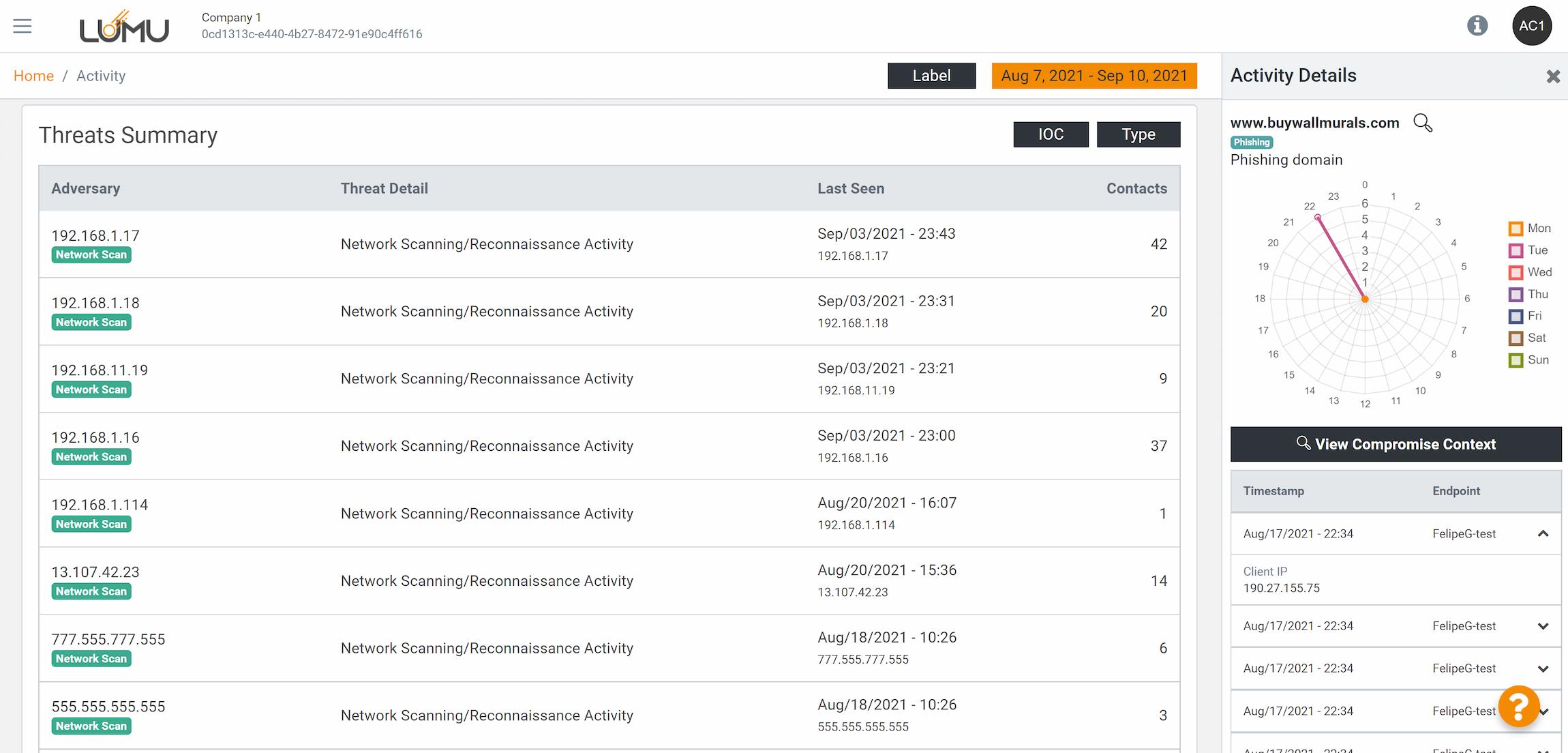Click the Phishing tag badge
This screenshot has width=1568, height=753.
point(1252,143)
